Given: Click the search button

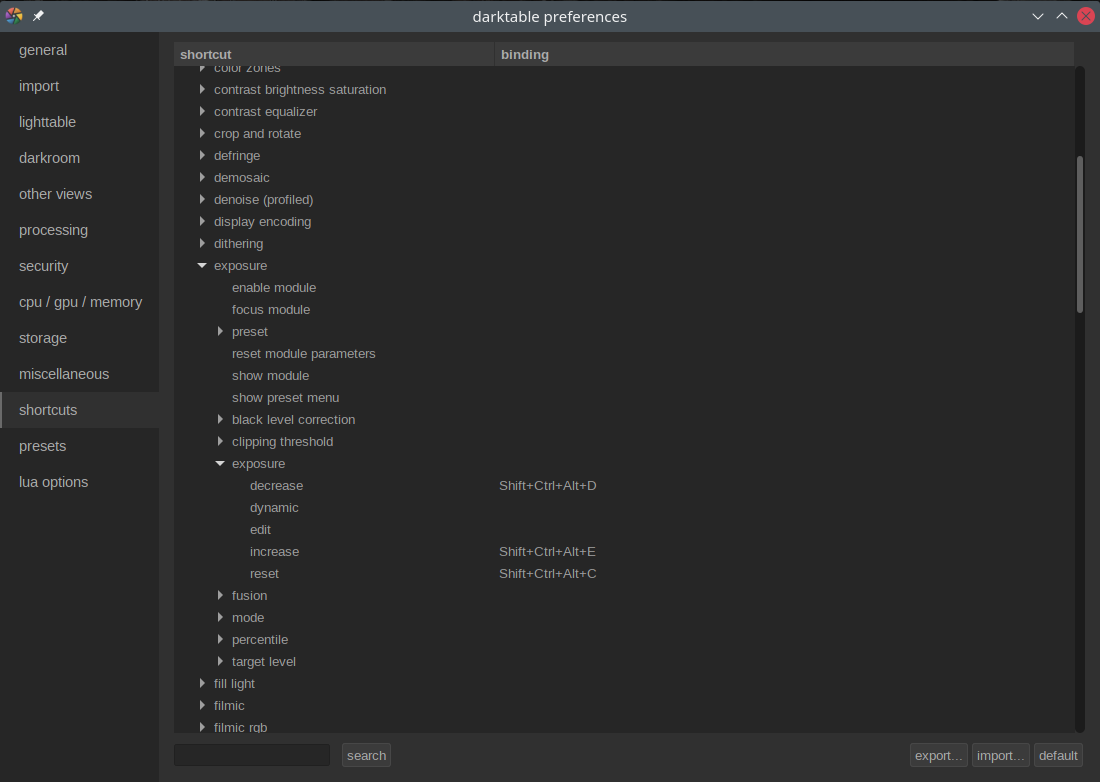Looking at the screenshot, I should point(366,755).
